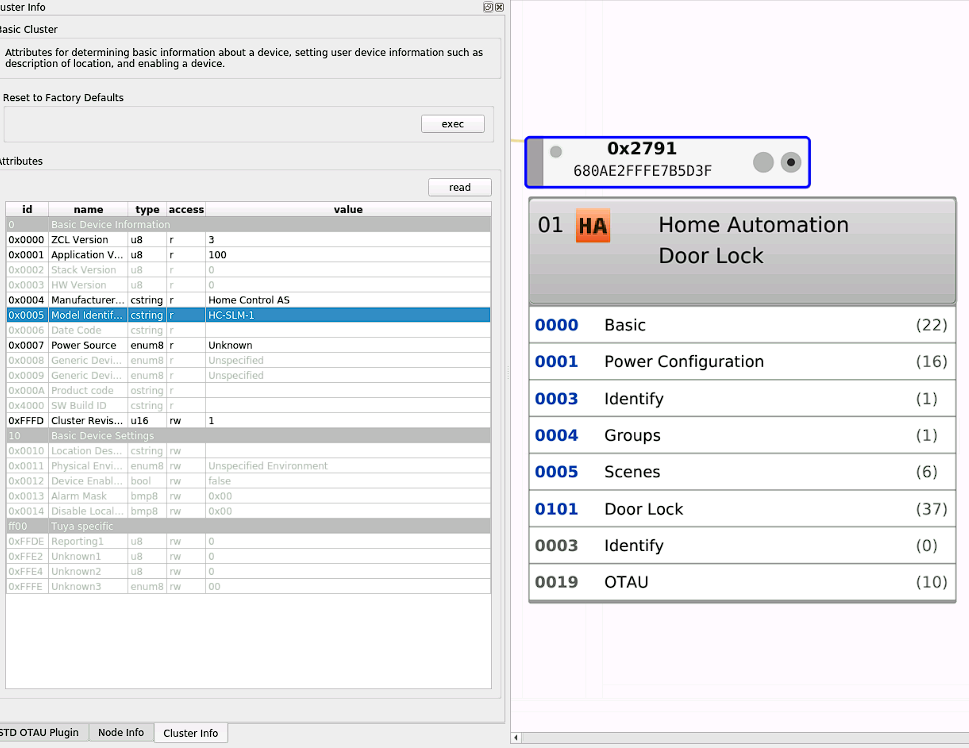
Task: Open the Door Lock cluster 0101
Action: click(742, 508)
